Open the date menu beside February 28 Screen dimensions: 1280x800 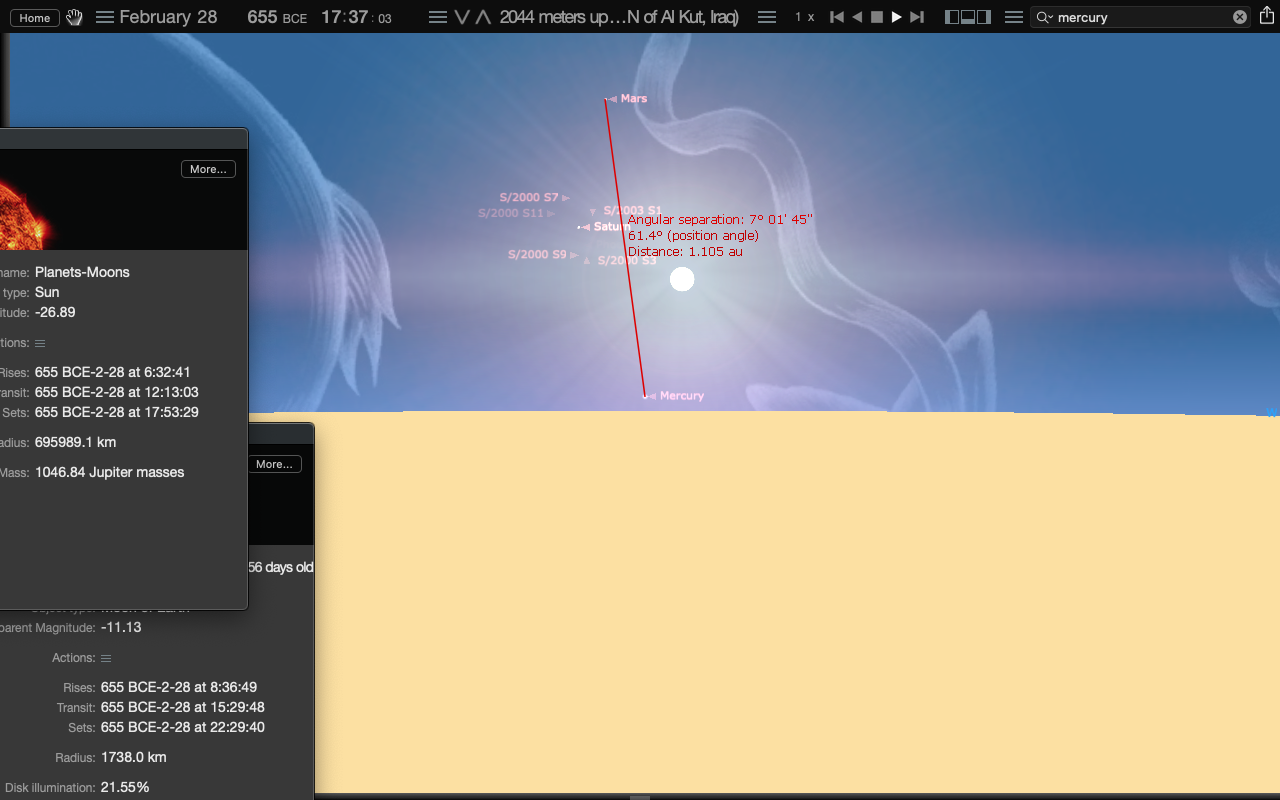[105, 17]
